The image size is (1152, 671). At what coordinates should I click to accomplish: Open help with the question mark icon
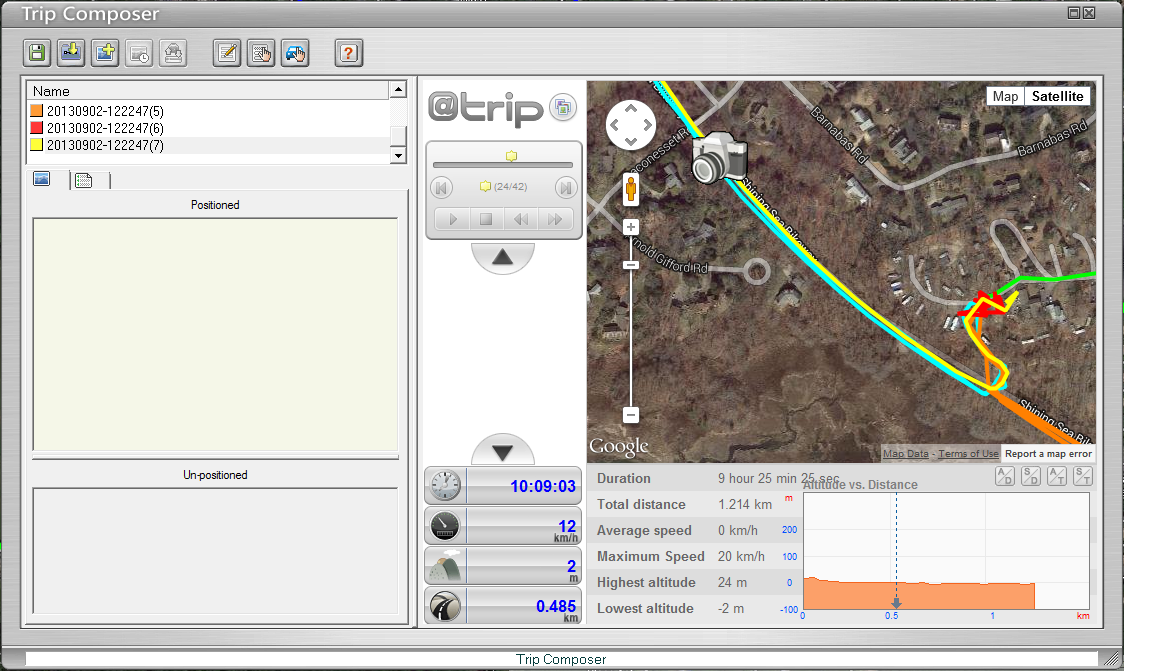[349, 53]
